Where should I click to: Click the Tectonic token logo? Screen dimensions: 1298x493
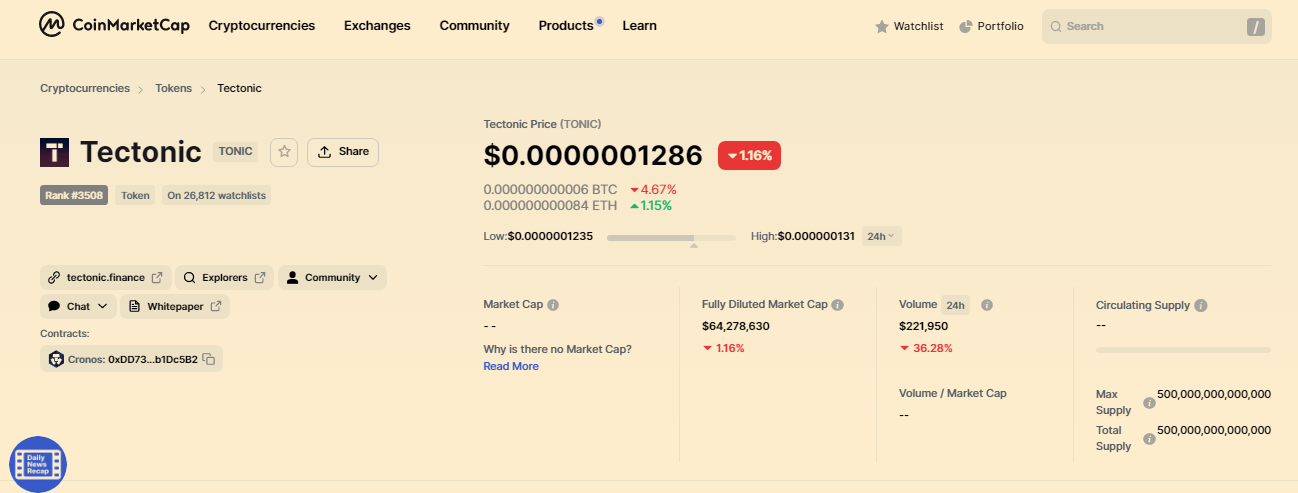click(x=54, y=152)
